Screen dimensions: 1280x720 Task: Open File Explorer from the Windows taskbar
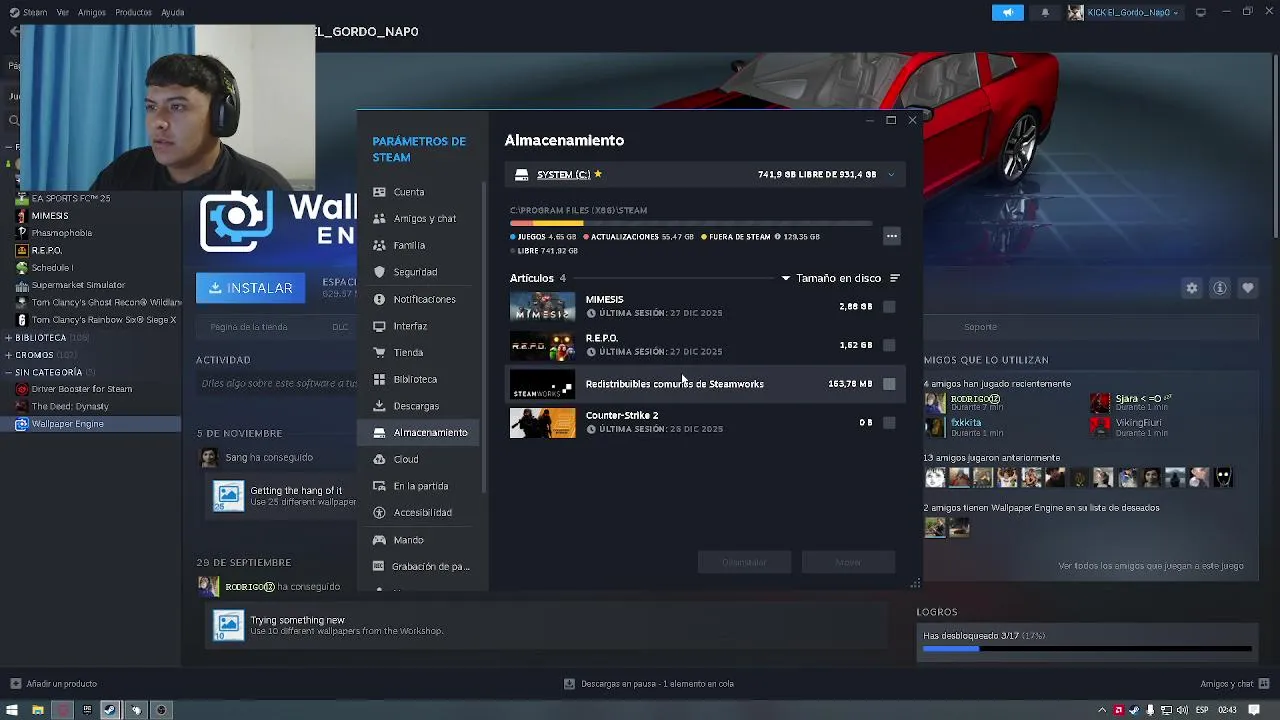click(37, 710)
